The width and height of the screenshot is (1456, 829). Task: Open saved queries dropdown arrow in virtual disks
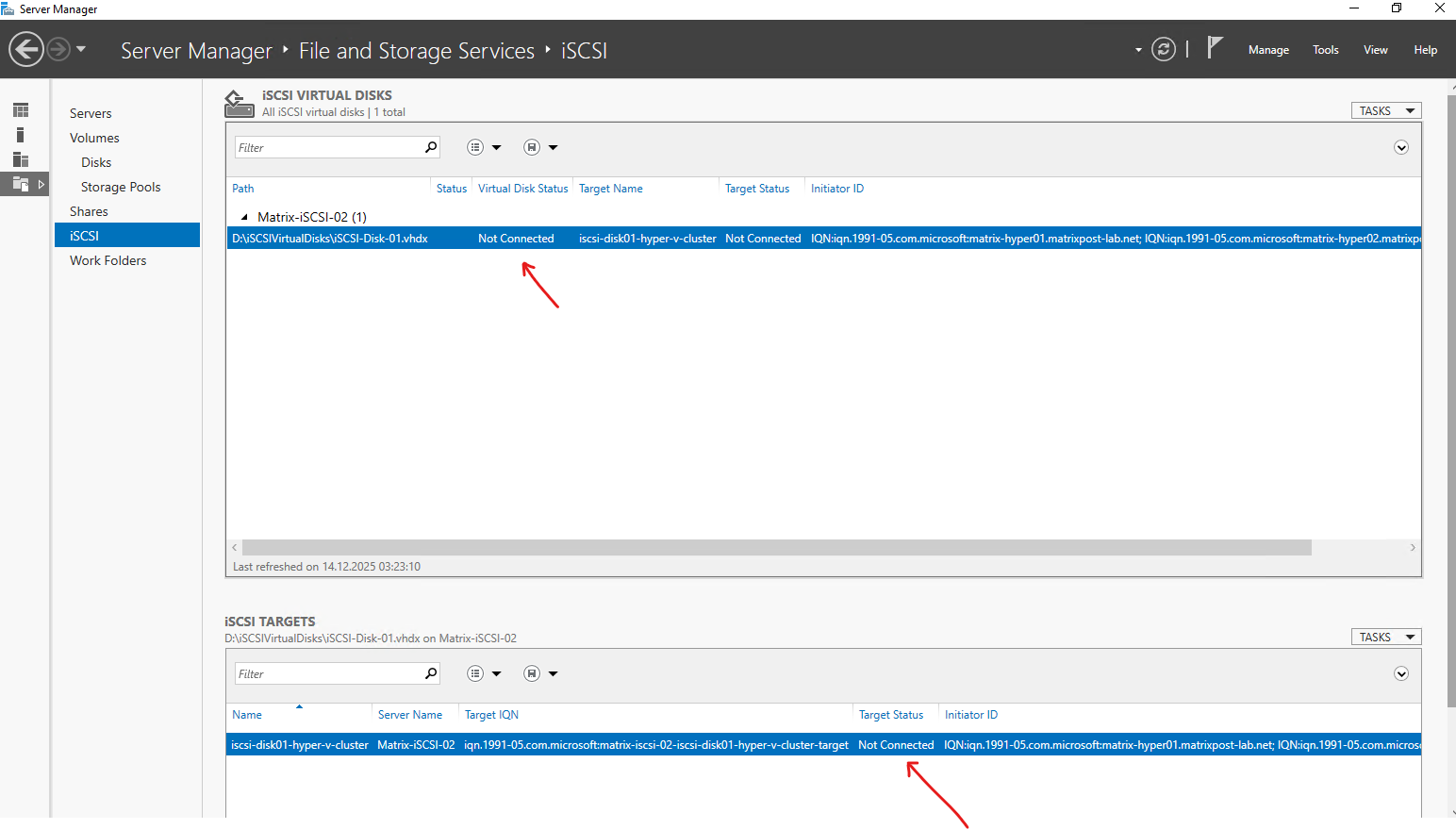point(554,147)
